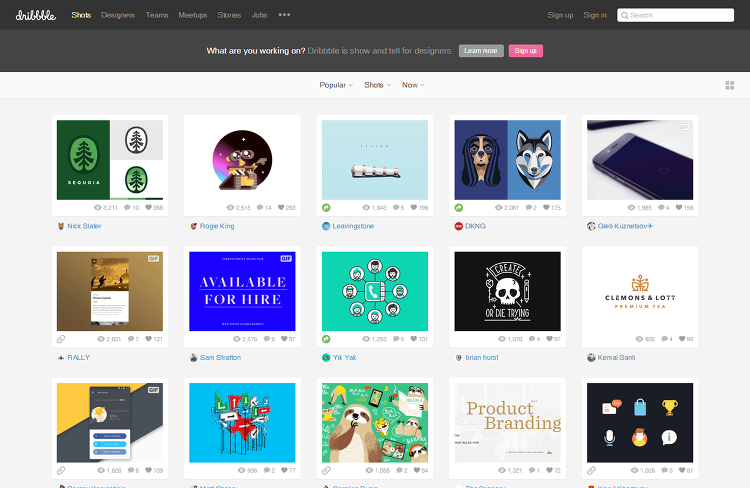
Task: Open the Clemons & Lott shot thumbnail
Action: pyautogui.click(x=640, y=291)
